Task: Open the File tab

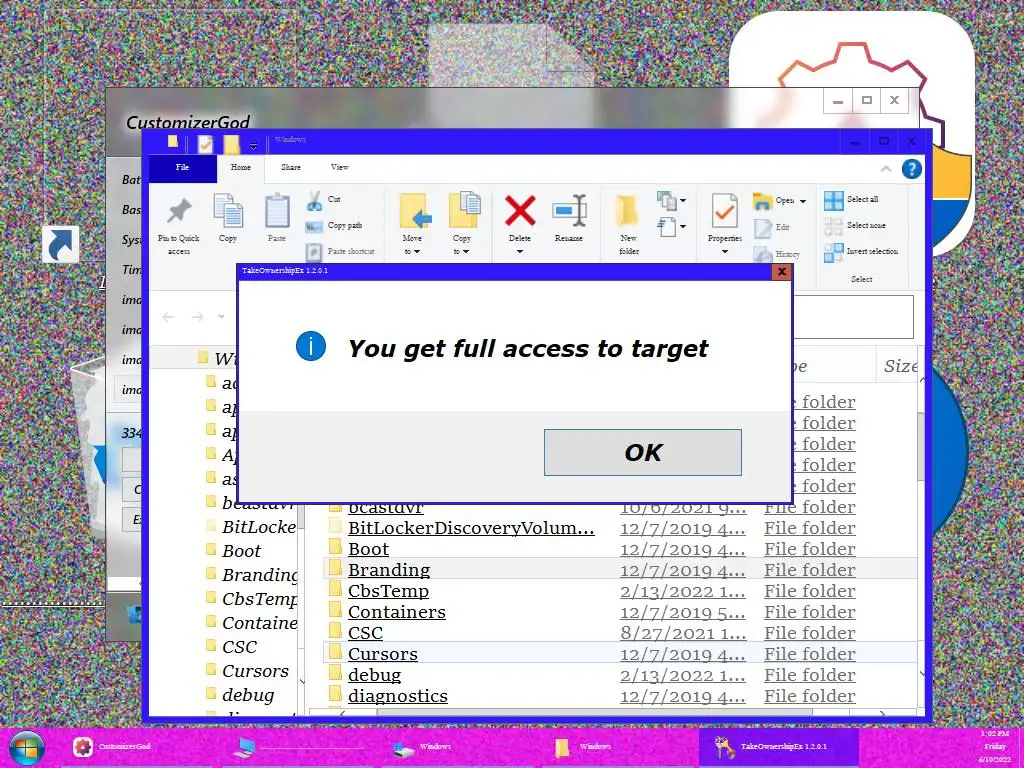Action: point(183,168)
